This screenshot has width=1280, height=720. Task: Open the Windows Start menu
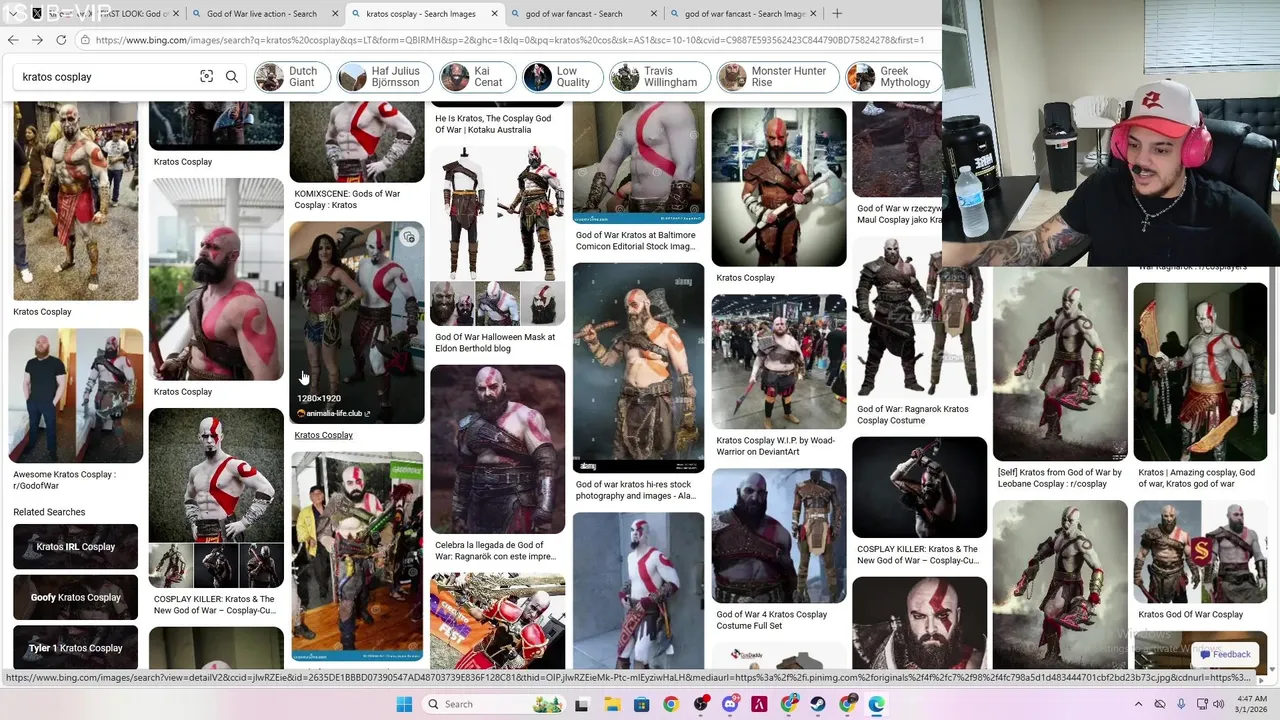tap(404, 704)
